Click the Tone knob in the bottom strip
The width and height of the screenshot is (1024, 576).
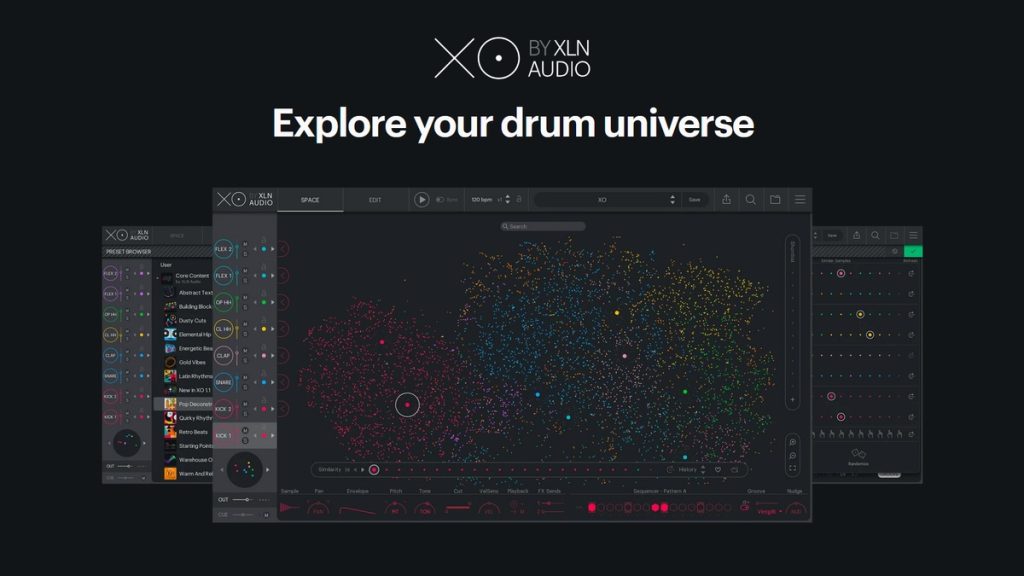coord(425,509)
